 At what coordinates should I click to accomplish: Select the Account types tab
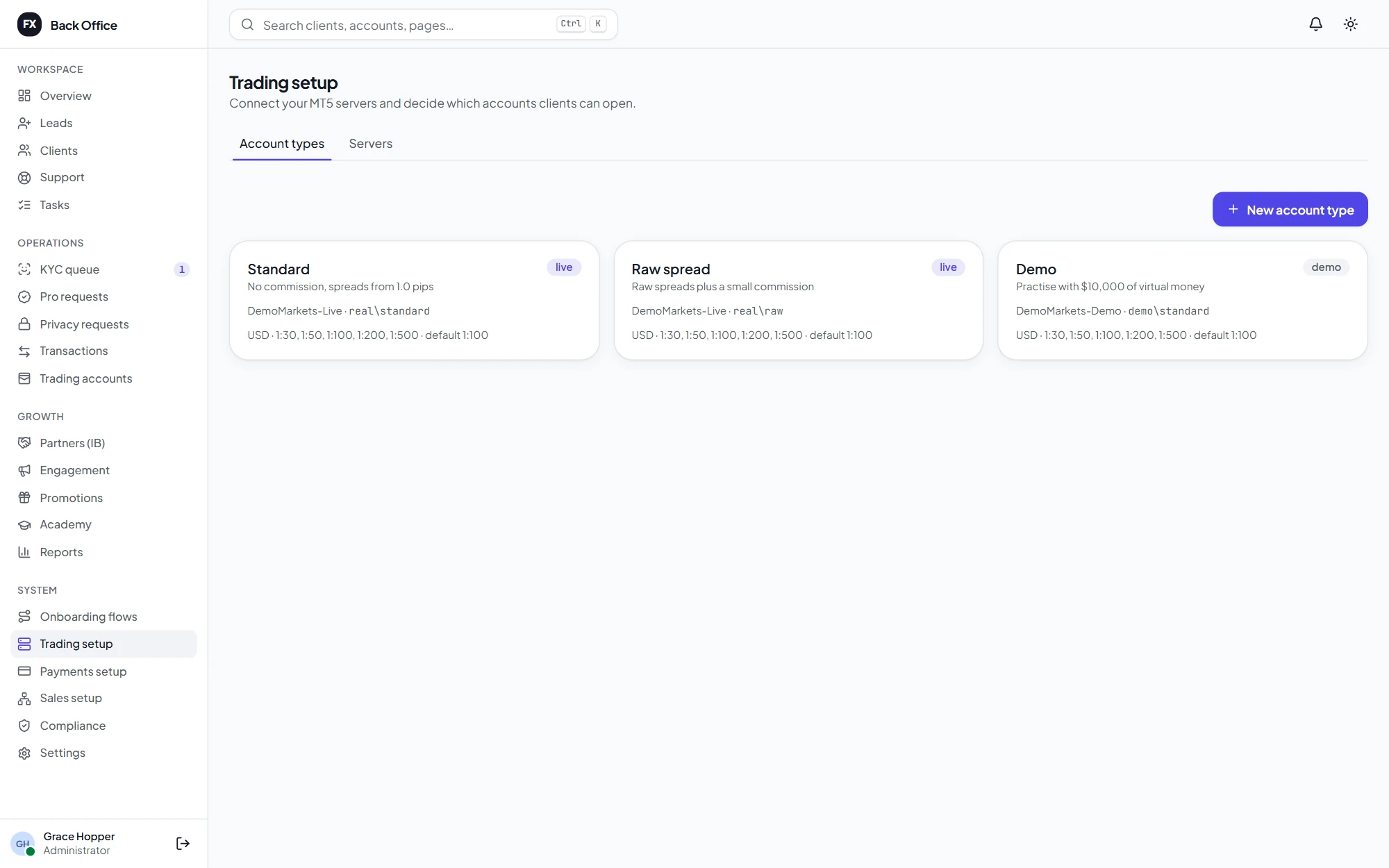[282, 144]
